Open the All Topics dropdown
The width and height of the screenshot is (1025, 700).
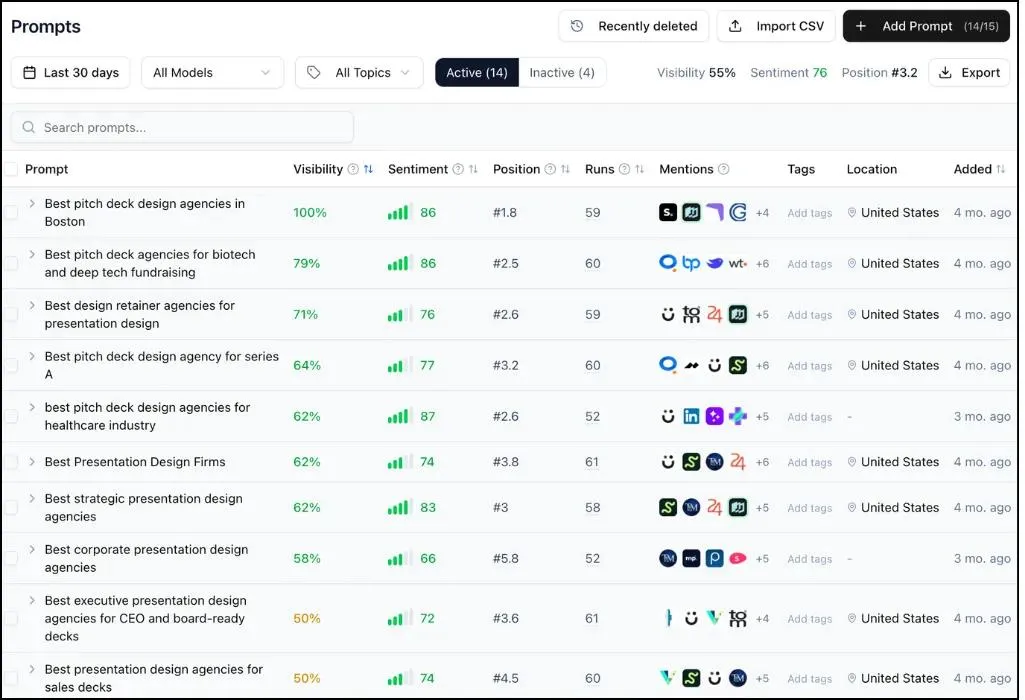359,73
